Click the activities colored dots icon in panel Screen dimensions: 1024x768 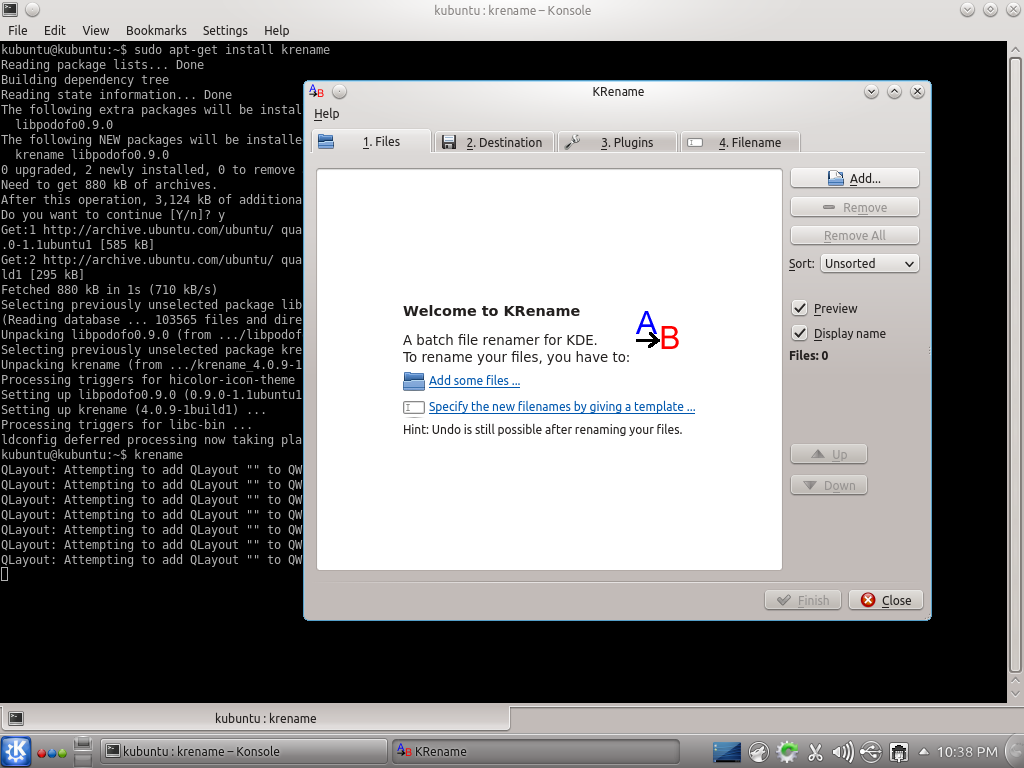pos(50,752)
